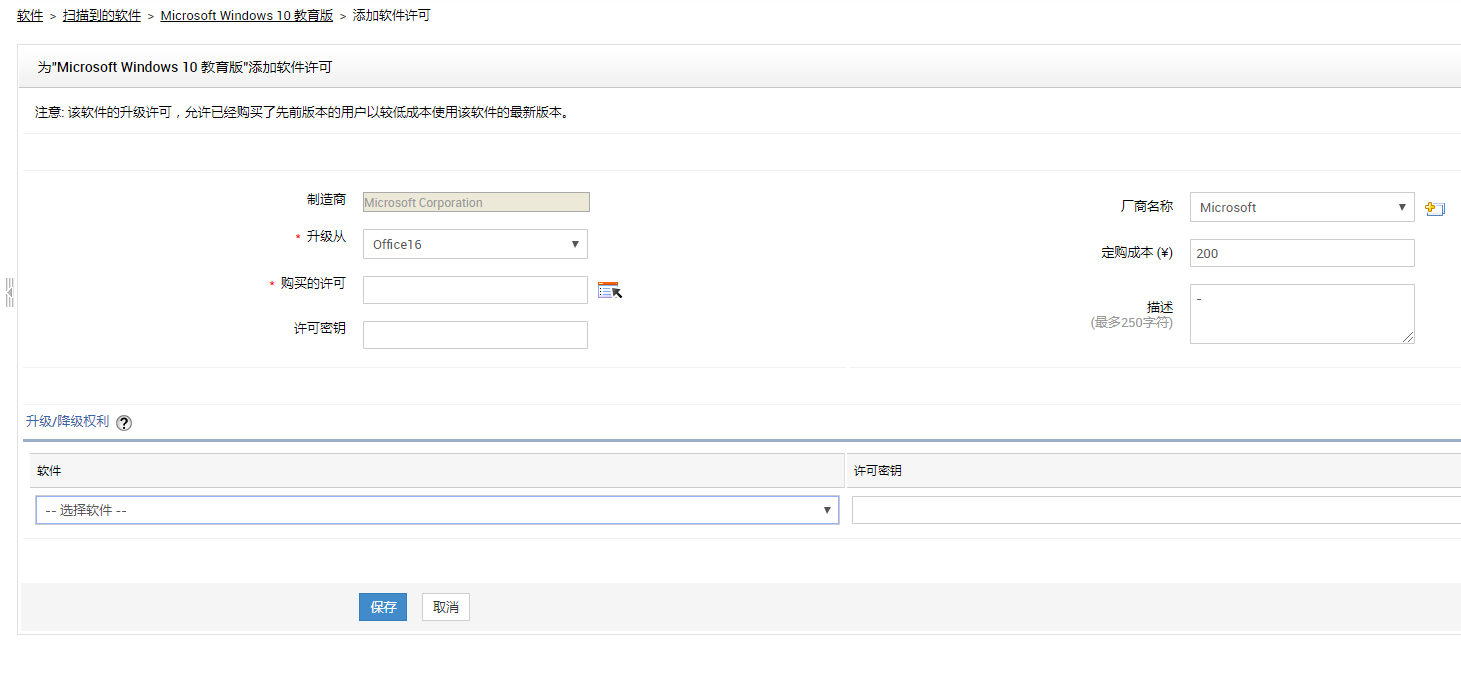
Task: Go to 软件 in the breadcrumb
Action: 30,16
